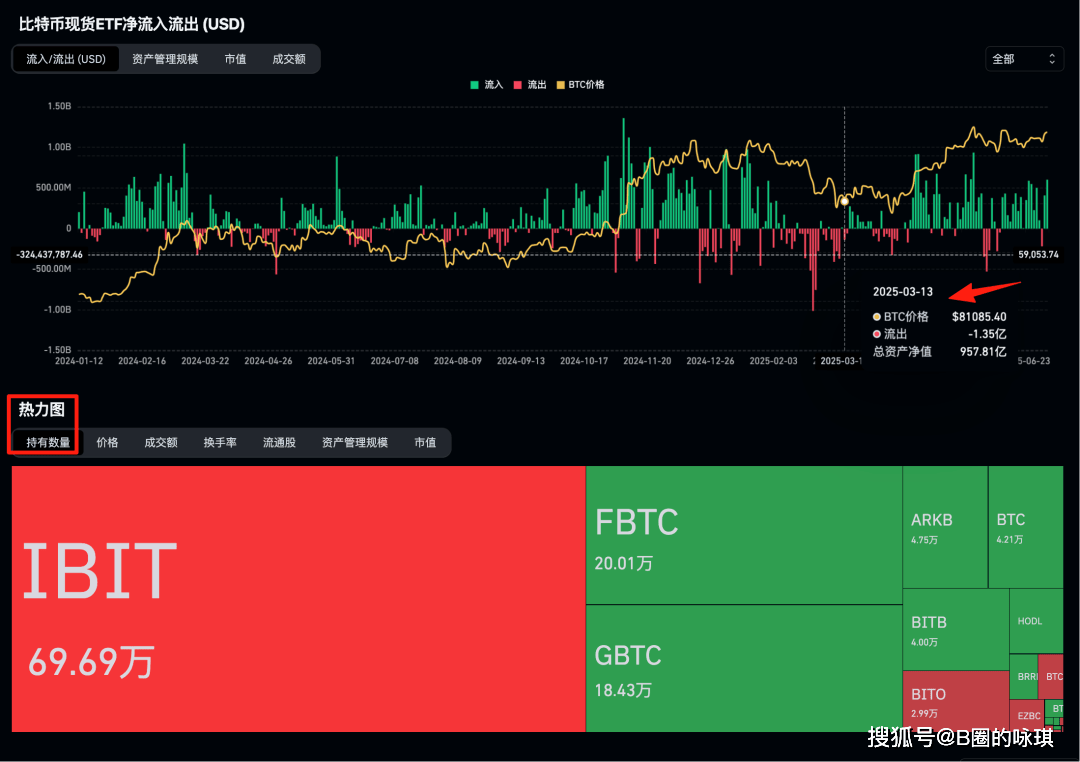Switch heatmap to 价格 view
Image resolution: width=1080 pixels, height=762 pixels.
coord(107,442)
